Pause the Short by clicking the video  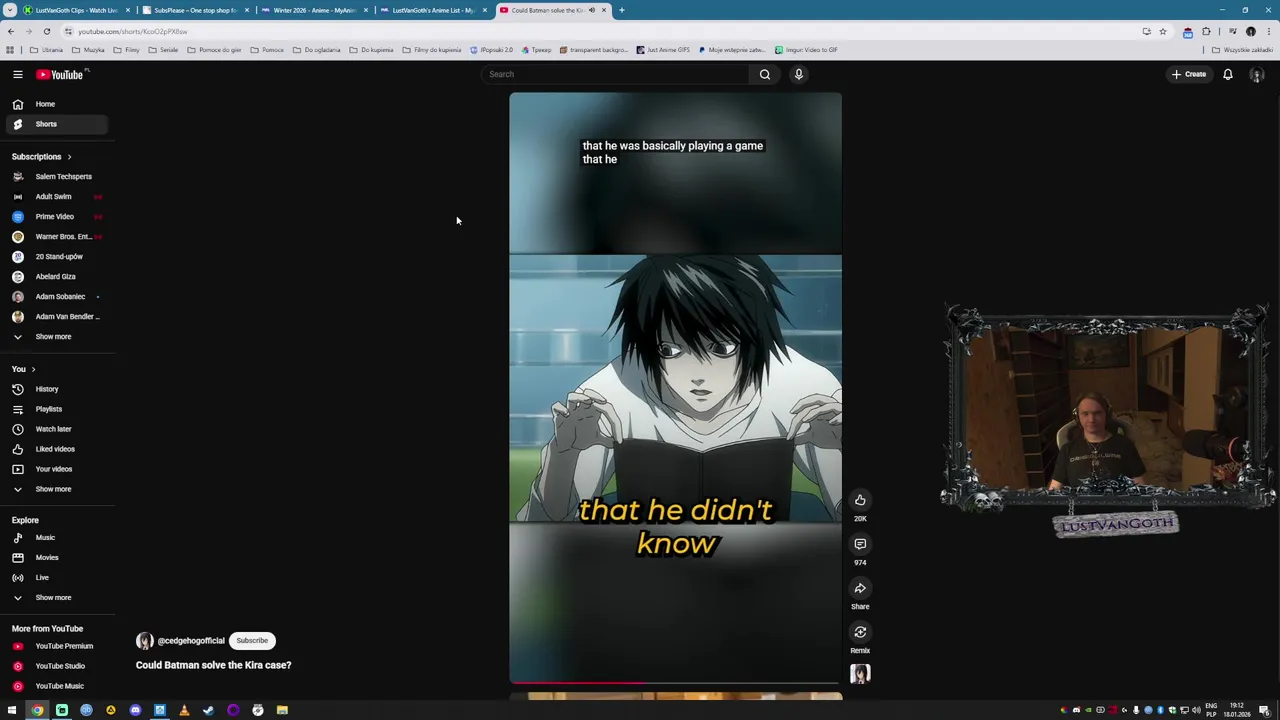coord(675,388)
